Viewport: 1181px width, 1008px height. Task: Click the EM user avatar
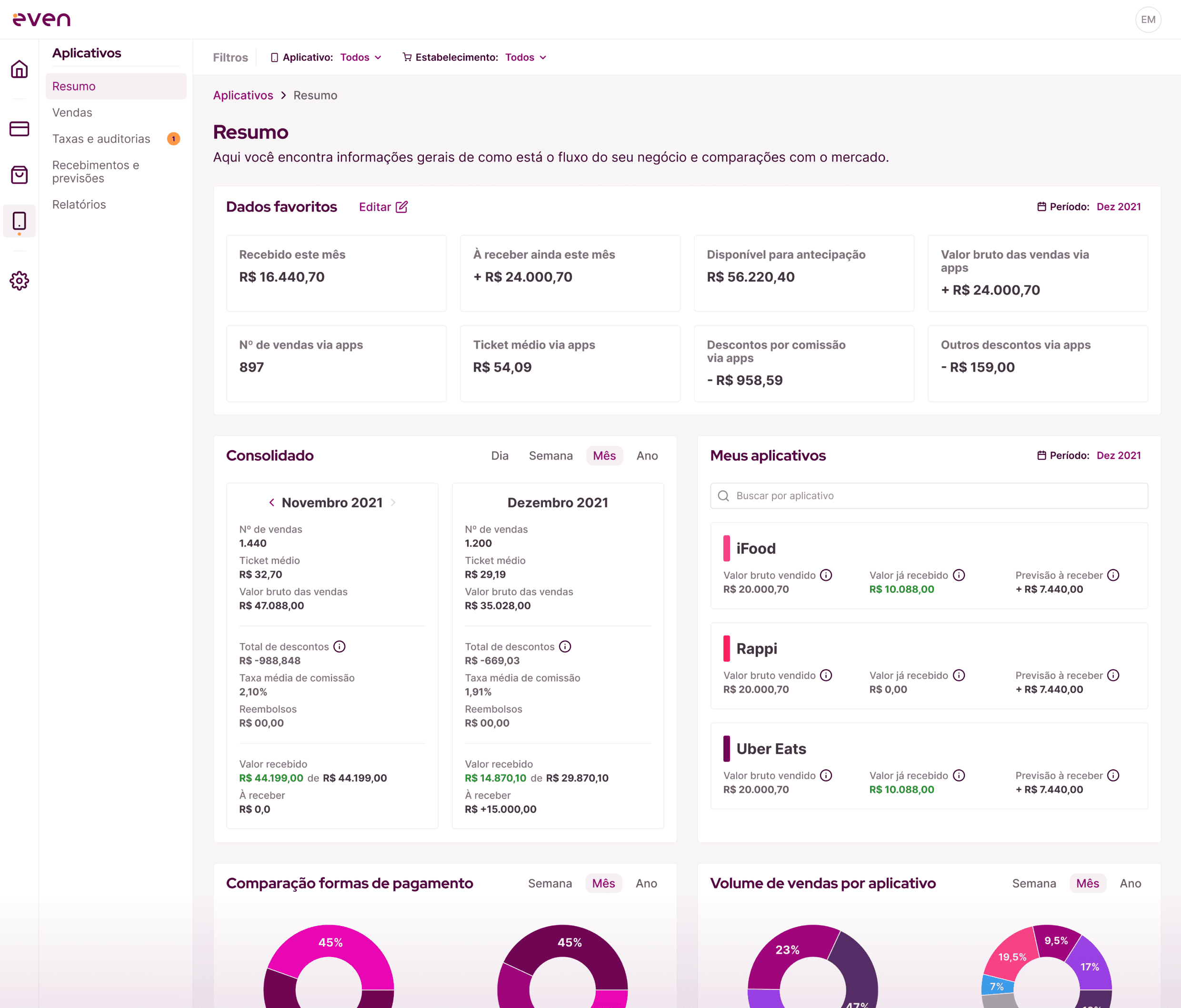pos(1148,20)
